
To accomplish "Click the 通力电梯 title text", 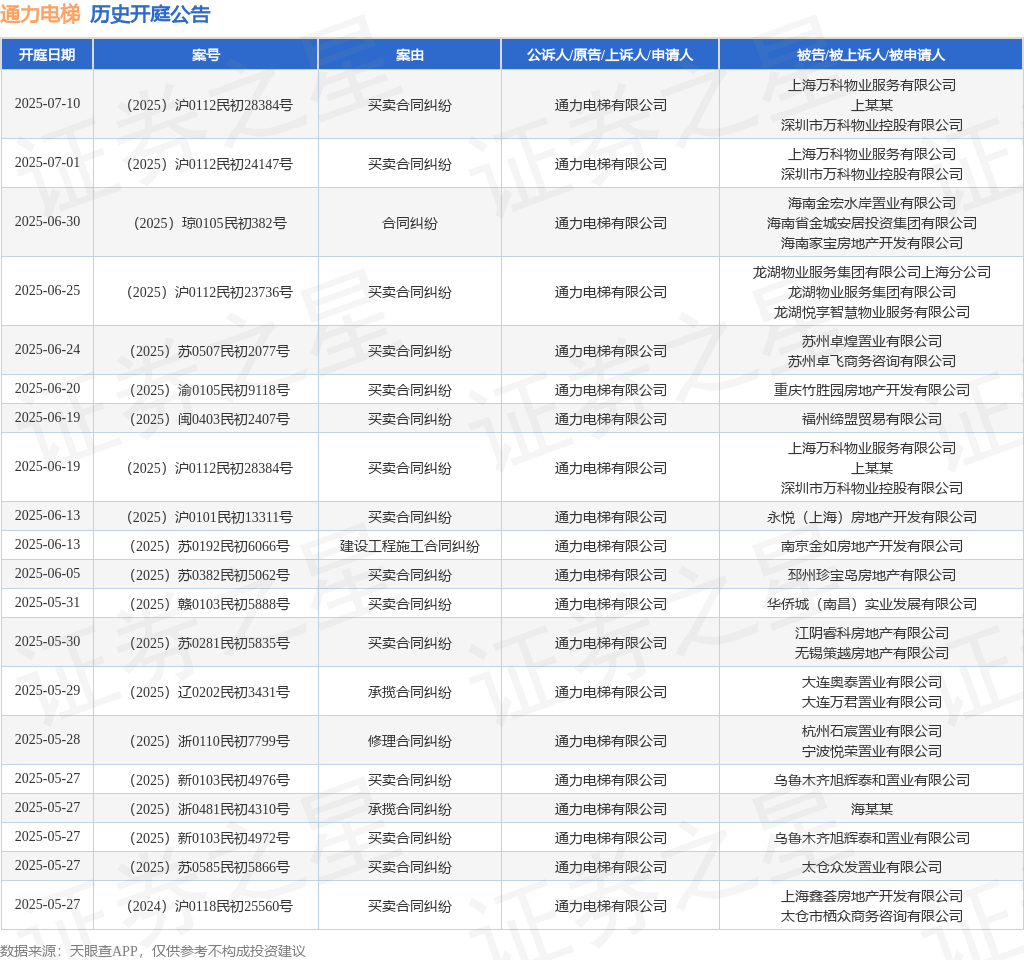I will pos(40,14).
